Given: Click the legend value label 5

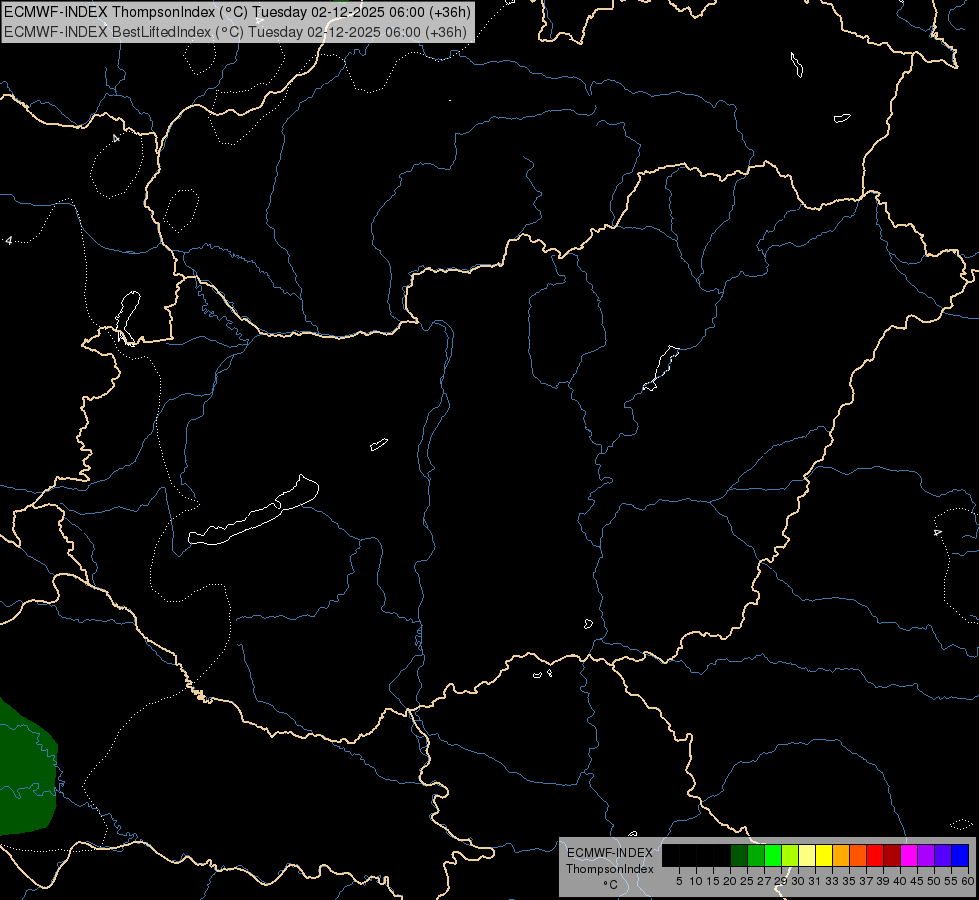Looking at the screenshot, I should tap(679, 881).
